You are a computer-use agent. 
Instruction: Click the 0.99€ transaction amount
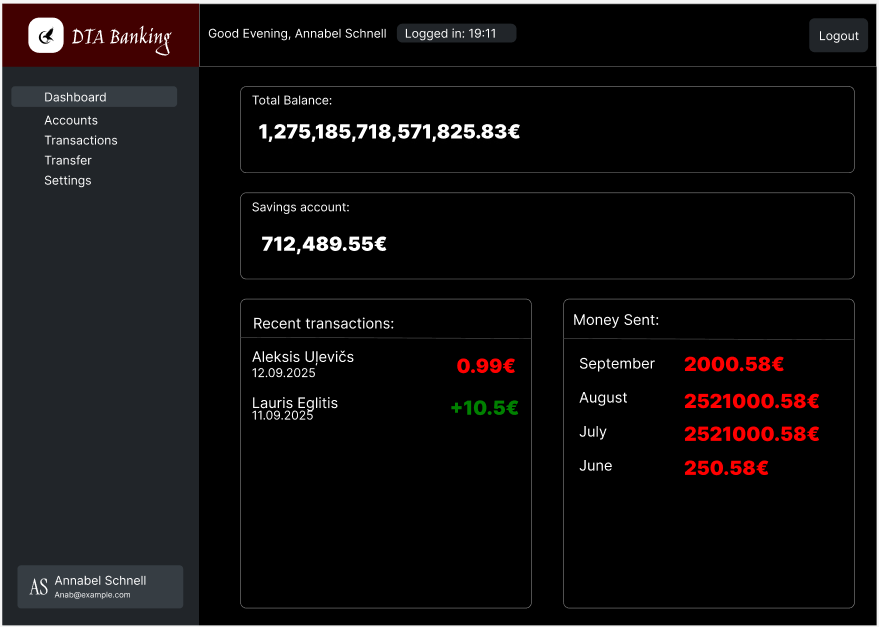[x=486, y=366]
